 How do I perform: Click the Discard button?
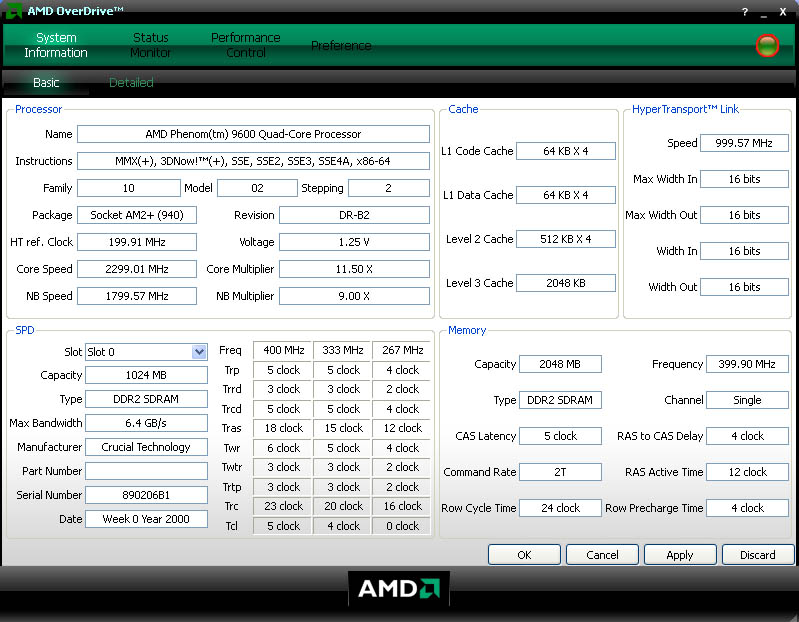[x=758, y=555]
